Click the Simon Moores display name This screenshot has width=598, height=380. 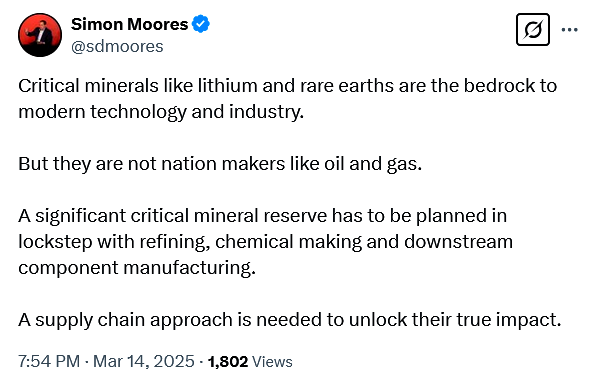click(x=130, y=24)
